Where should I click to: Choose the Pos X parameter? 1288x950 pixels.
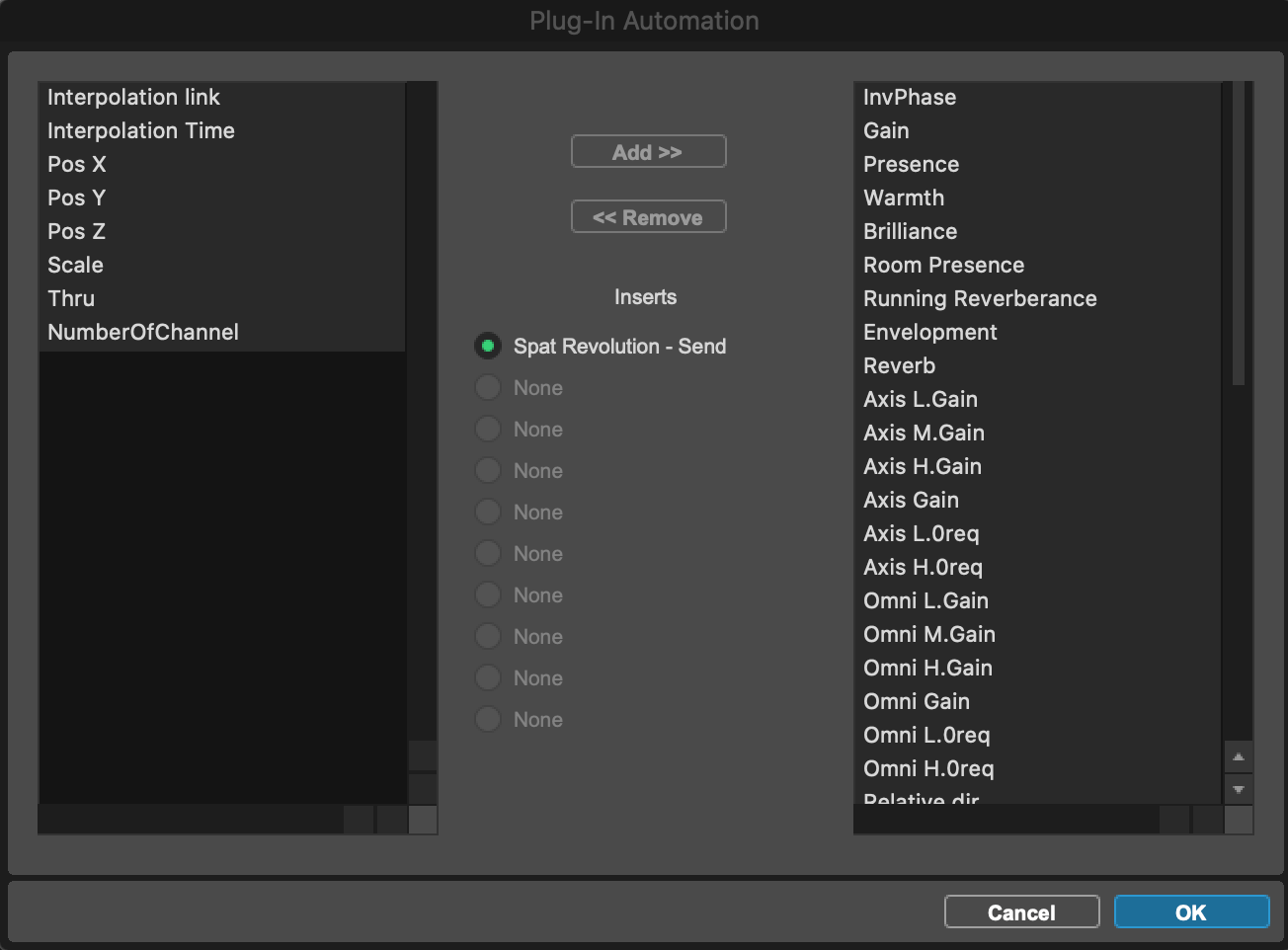pos(77,164)
